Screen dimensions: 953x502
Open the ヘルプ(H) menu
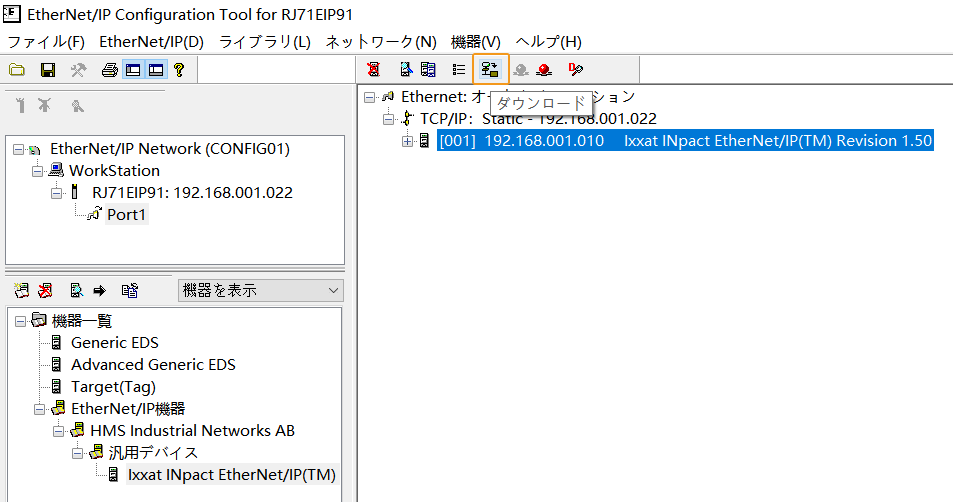[x=548, y=42]
